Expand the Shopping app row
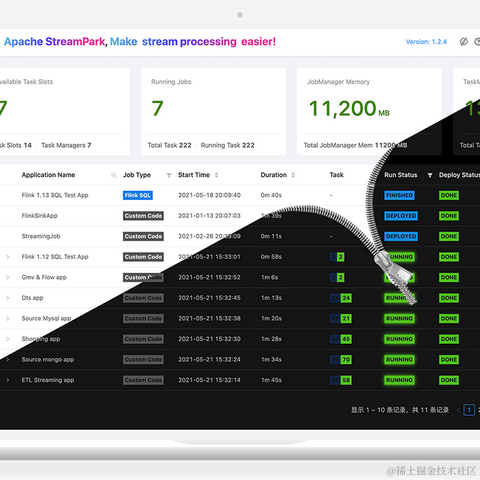The height and width of the screenshot is (480, 480). tap(7, 339)
